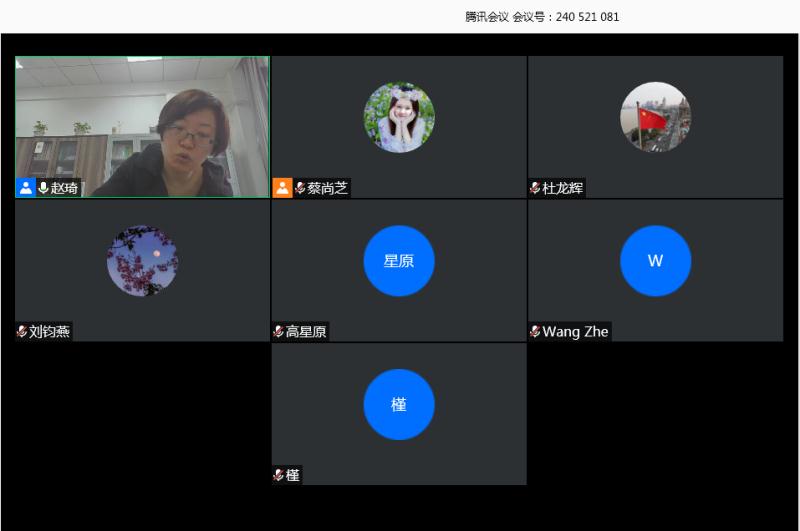Click 蔡尚芝's girl portrait avatar
The width and height of the screenshot is (800, 531).
[x=399, y=117]
